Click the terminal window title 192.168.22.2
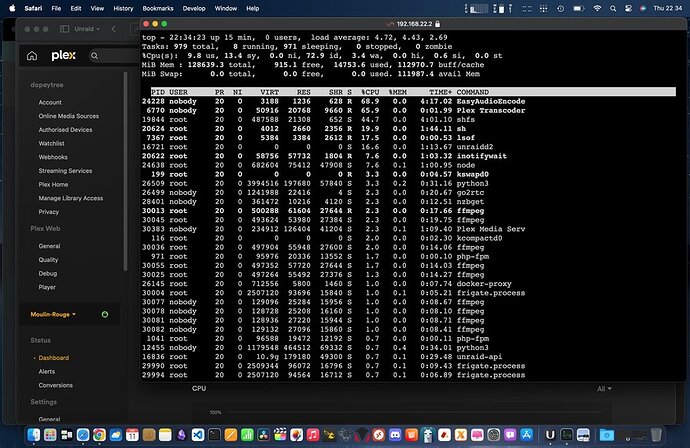This screenshot has width=690, height=448. coord(415,24)
